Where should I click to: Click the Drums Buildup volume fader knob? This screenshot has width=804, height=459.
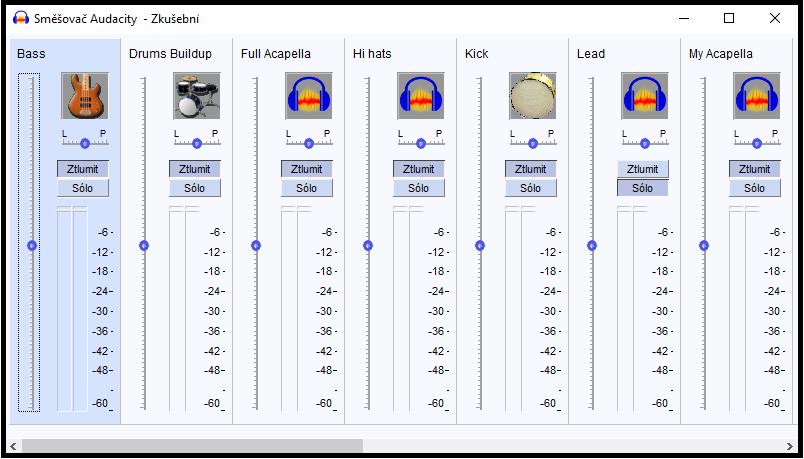144,246
